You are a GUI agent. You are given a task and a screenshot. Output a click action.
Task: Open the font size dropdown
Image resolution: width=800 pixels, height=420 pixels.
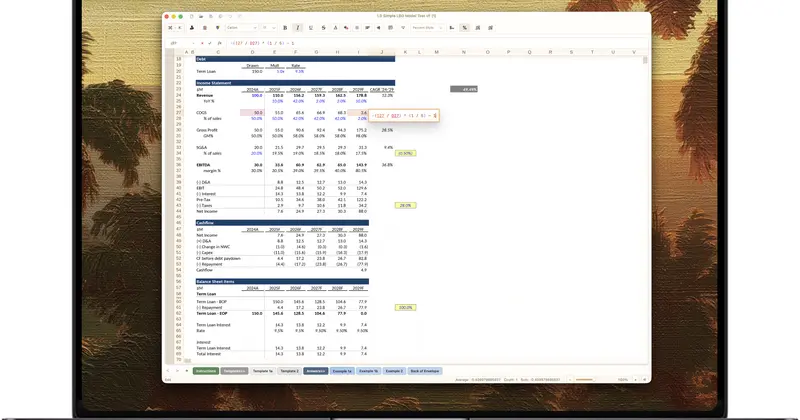pyautogui.click(x=269, y=28)
